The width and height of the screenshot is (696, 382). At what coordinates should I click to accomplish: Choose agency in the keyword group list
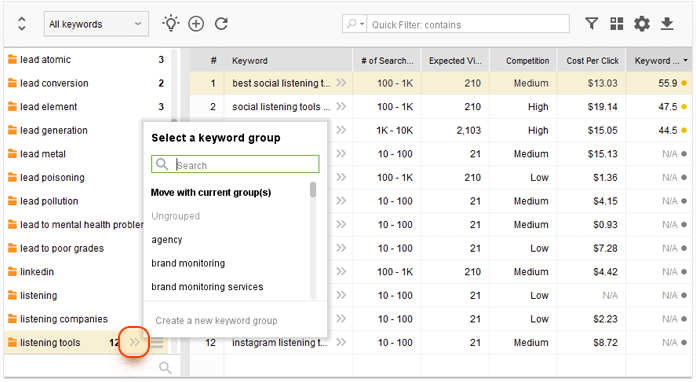pos(167,240)
